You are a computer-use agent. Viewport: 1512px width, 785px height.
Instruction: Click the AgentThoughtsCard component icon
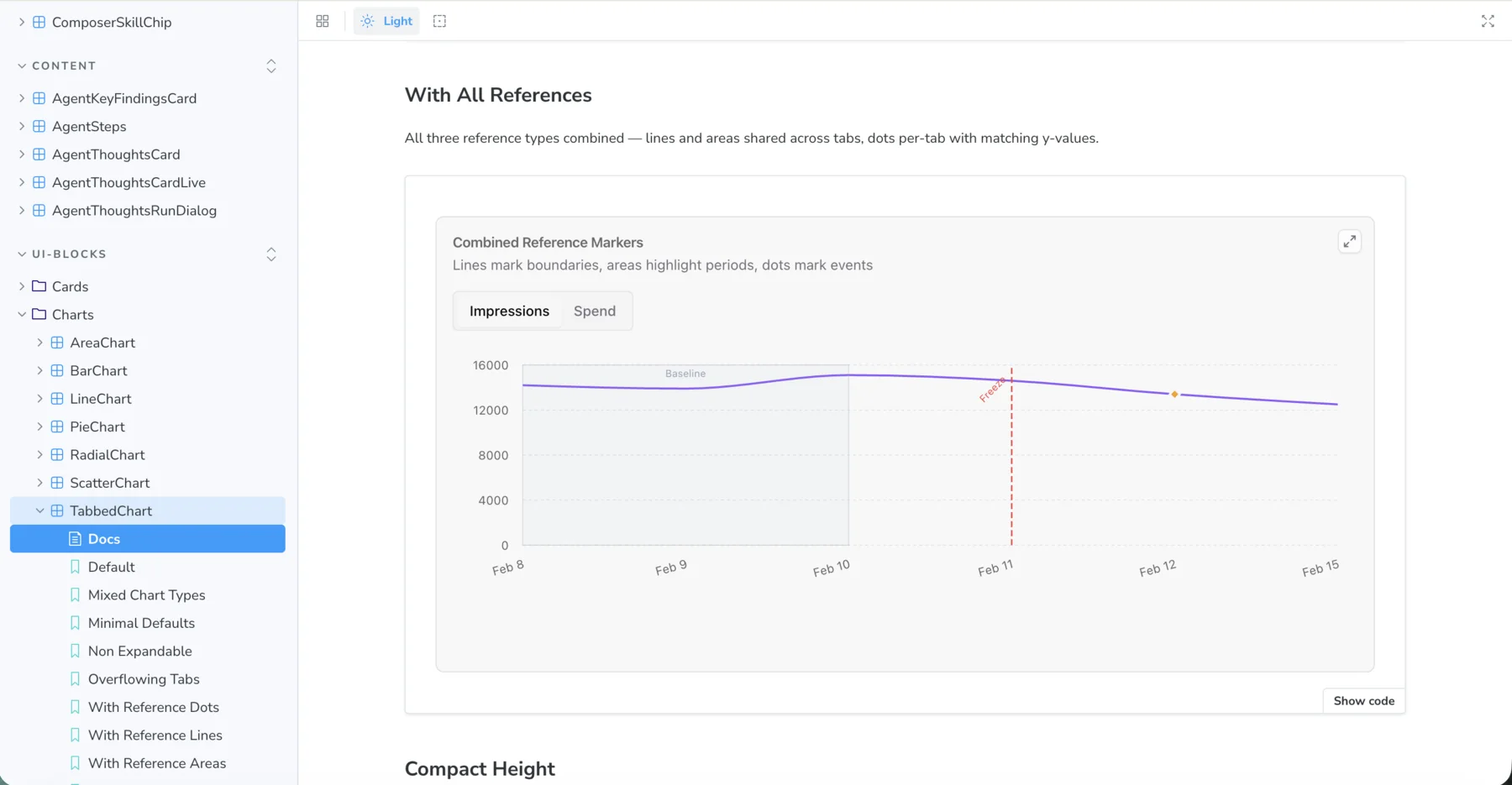pos(39,154)
